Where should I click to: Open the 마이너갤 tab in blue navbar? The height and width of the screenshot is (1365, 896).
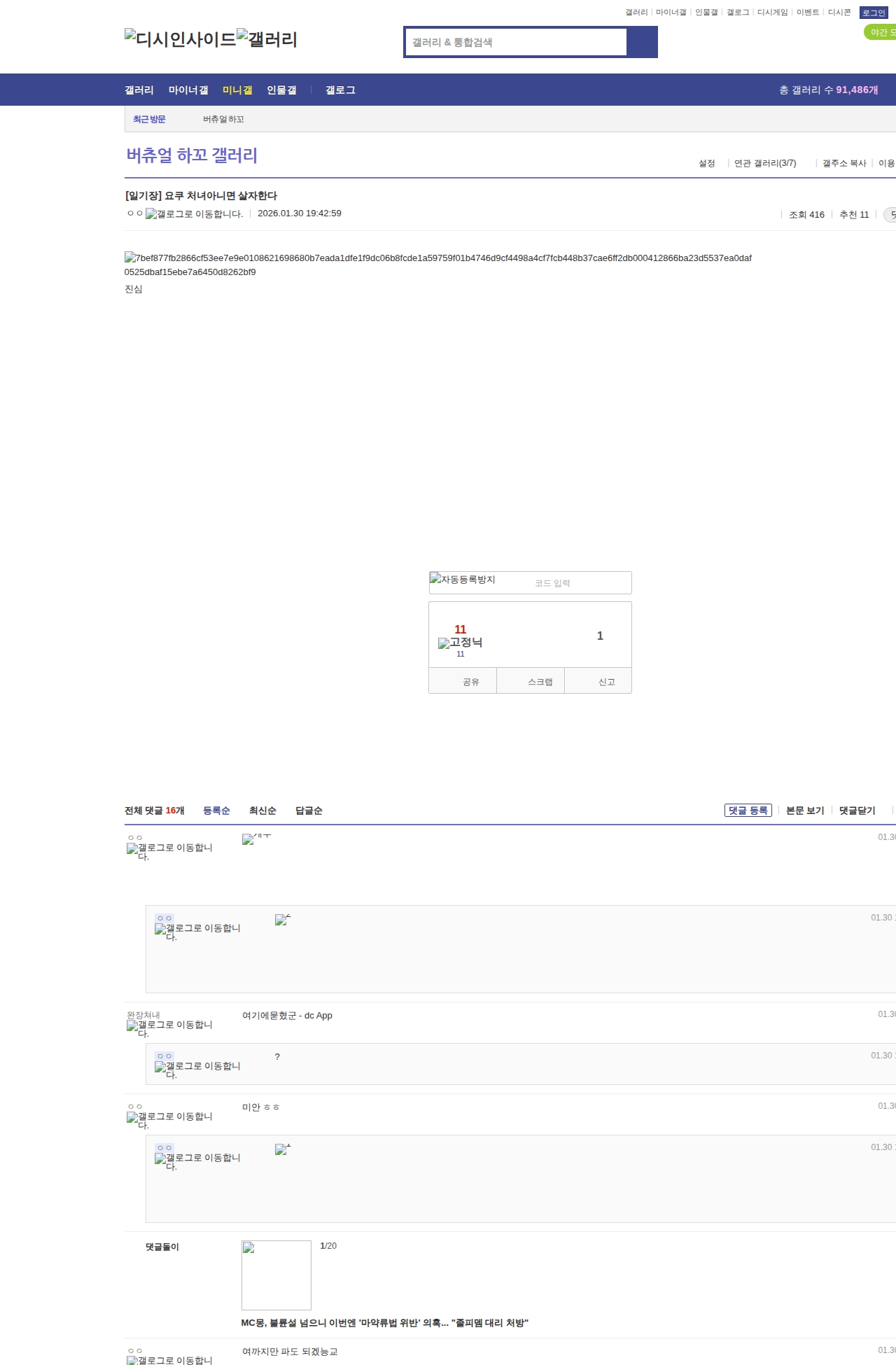188,90
